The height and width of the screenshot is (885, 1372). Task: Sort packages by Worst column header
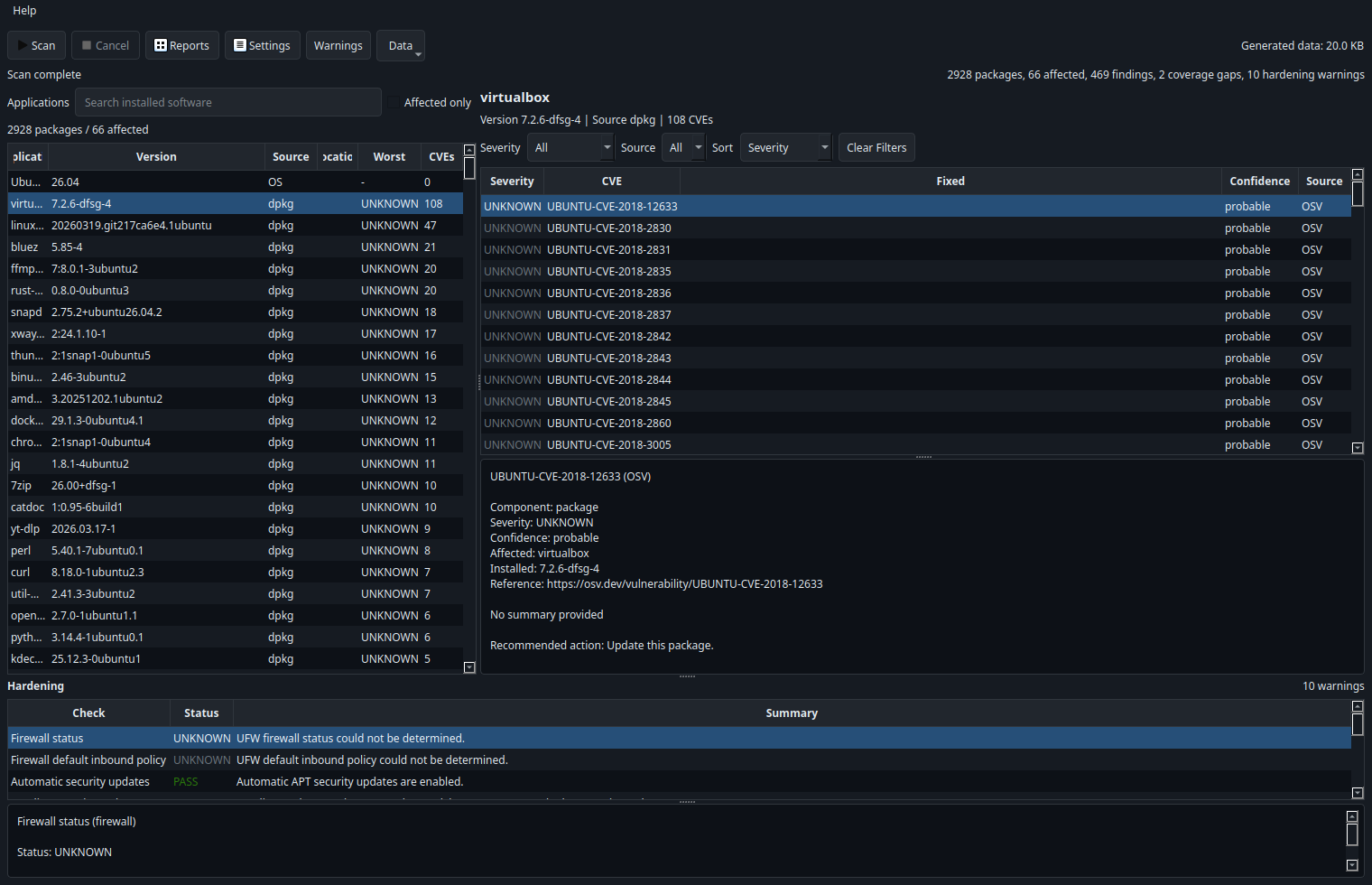[x=389, y=156]
